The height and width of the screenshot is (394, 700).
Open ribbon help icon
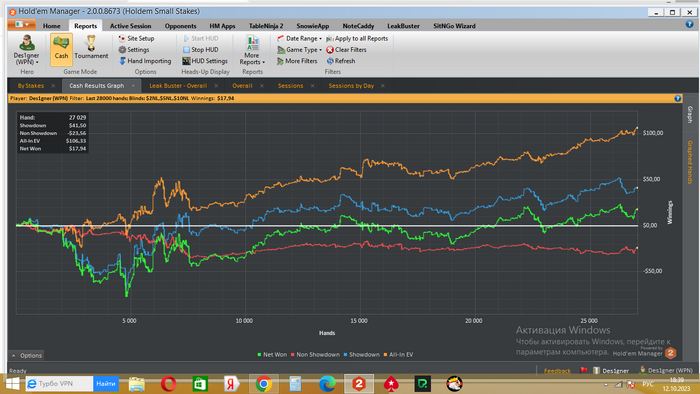pos(689,25)
